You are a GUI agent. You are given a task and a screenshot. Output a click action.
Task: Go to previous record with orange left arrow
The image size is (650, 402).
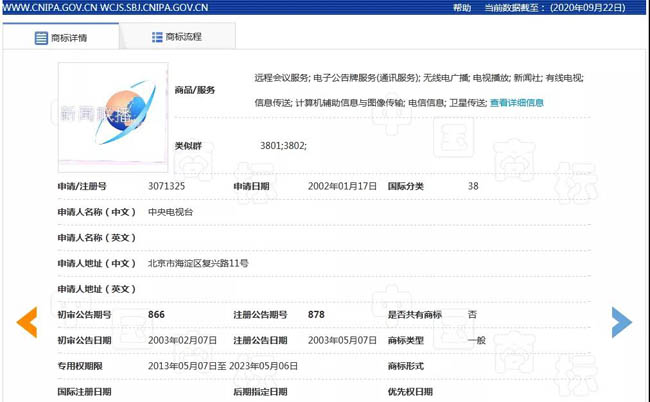coord(28,321)
